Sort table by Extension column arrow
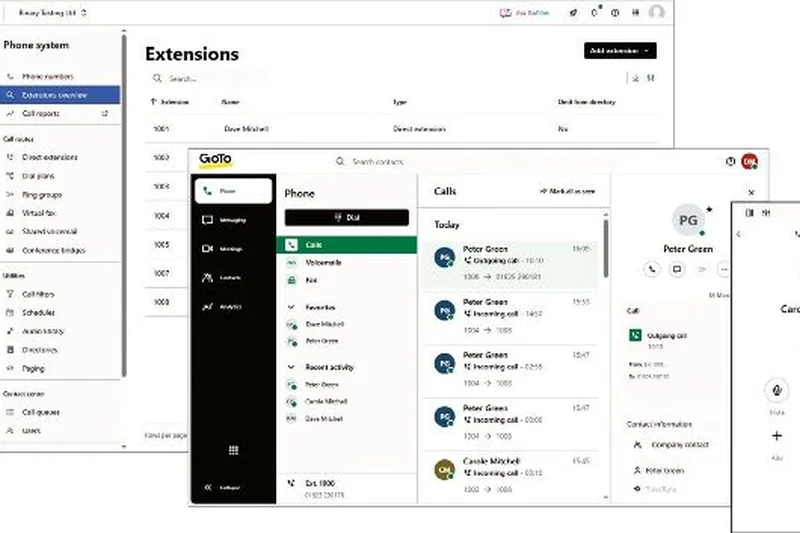 click(x=153, y=102)
